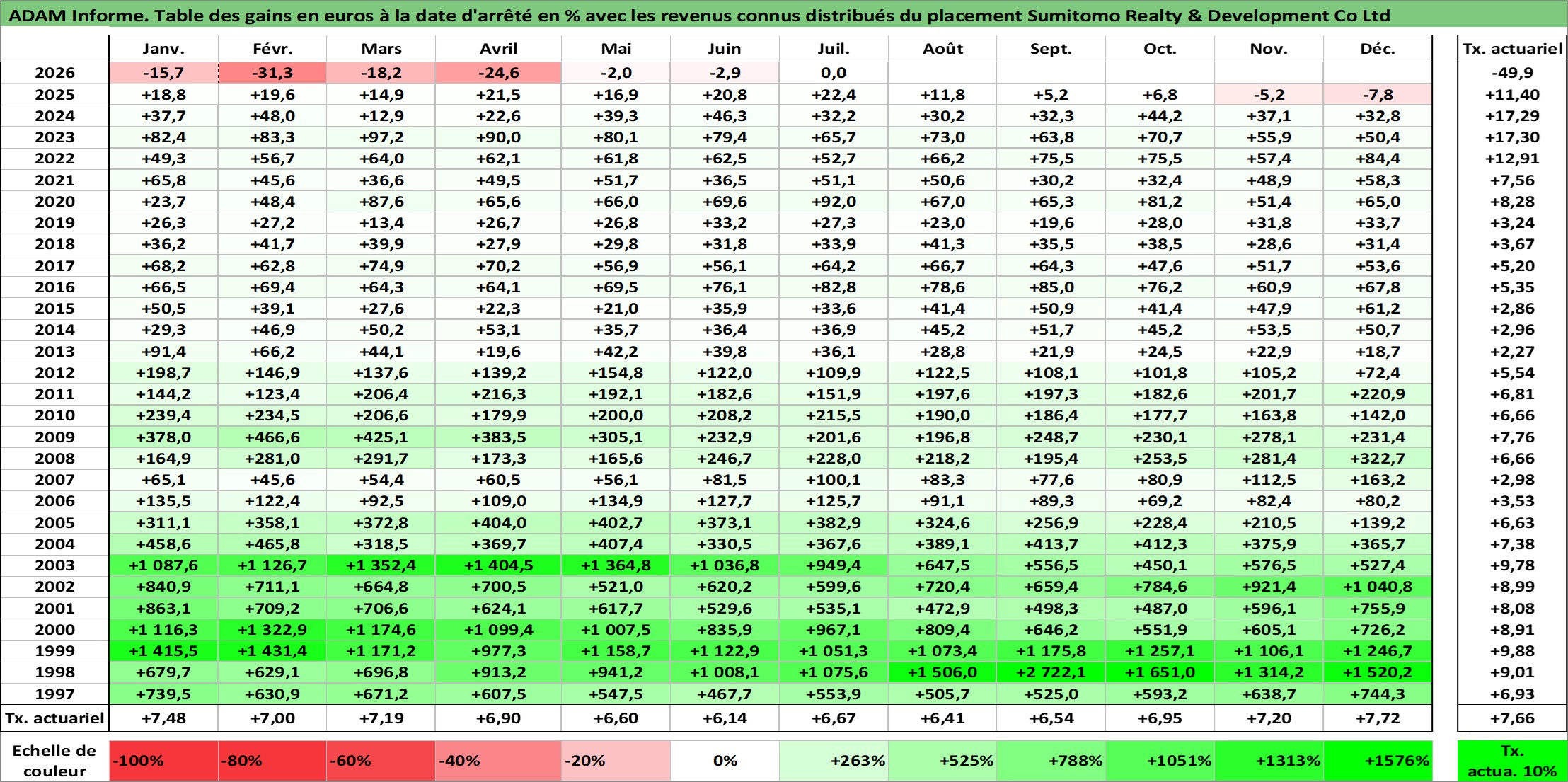This screenshot has width=1568, height=782.
Task: Click the 0,0 cell for Juil. 2026
Action: coord(834,73)
